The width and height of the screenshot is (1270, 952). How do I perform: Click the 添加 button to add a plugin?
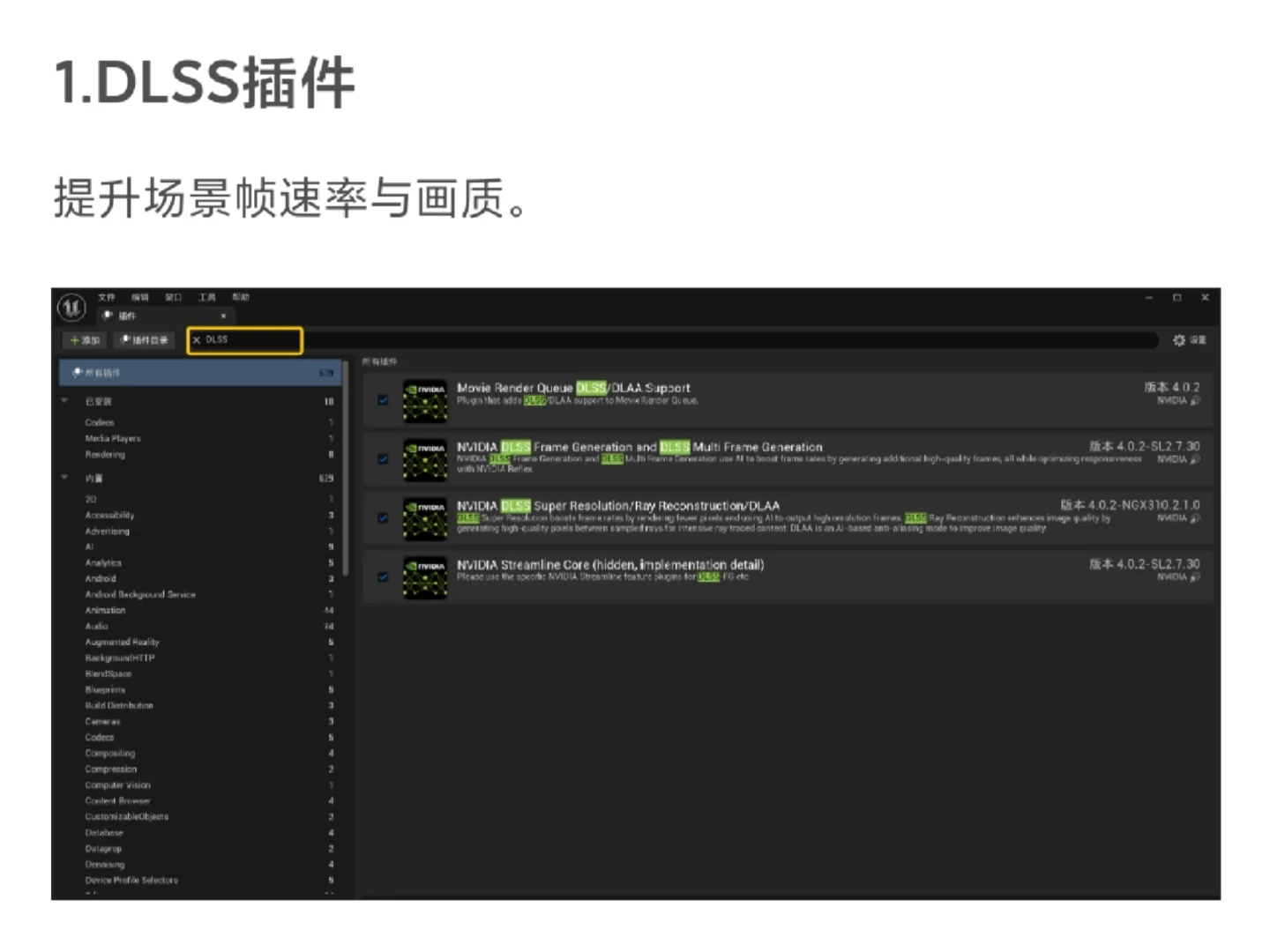(85, 339)
